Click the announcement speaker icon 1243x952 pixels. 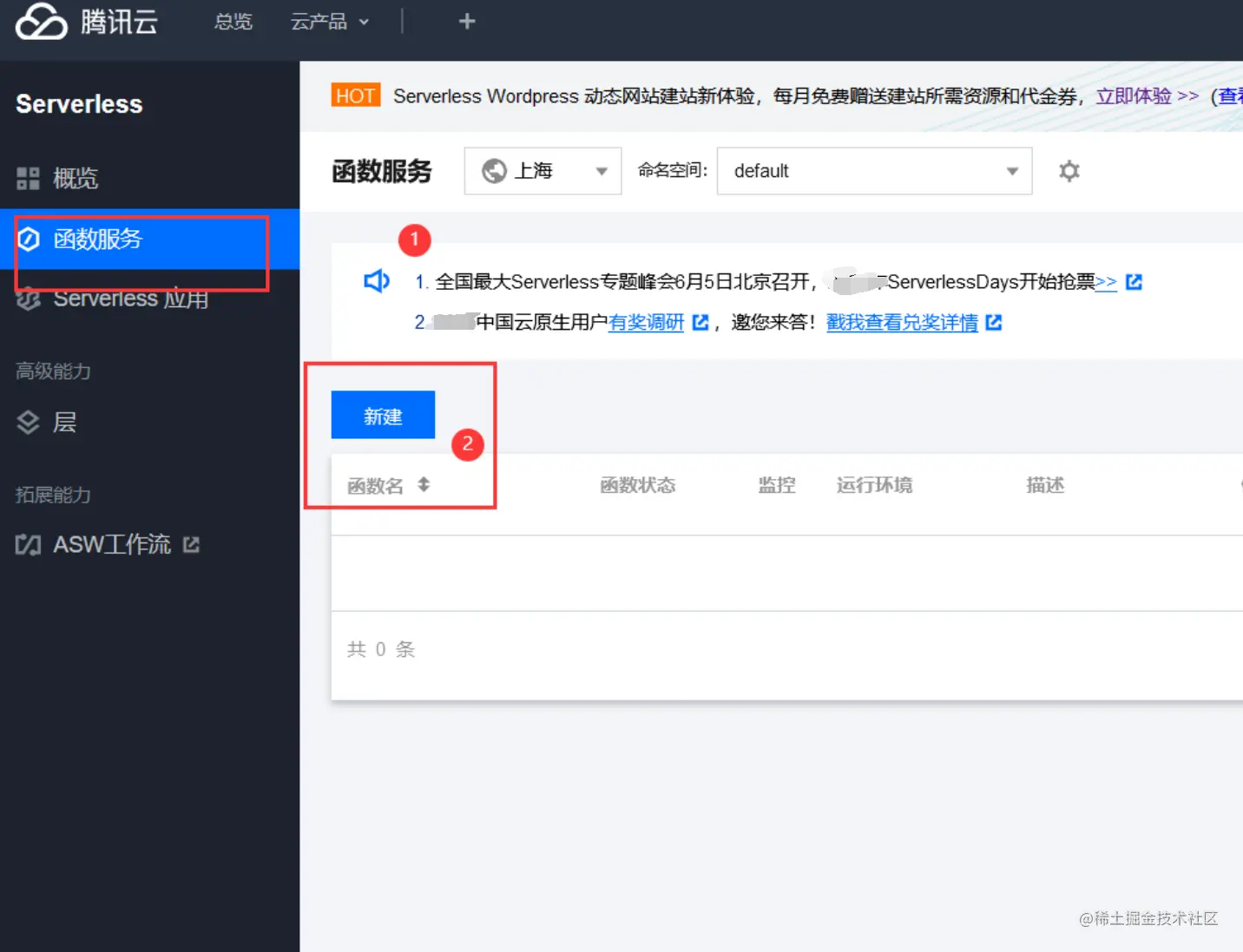tap(377, 281)
